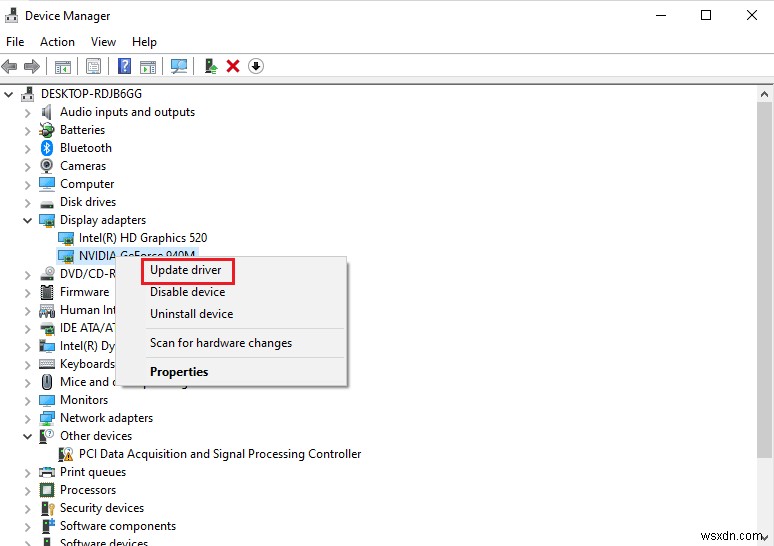This screenshot has width=774, height=546.
Task: Click the Keyboards category icon
Action: (x=47, y=364)
